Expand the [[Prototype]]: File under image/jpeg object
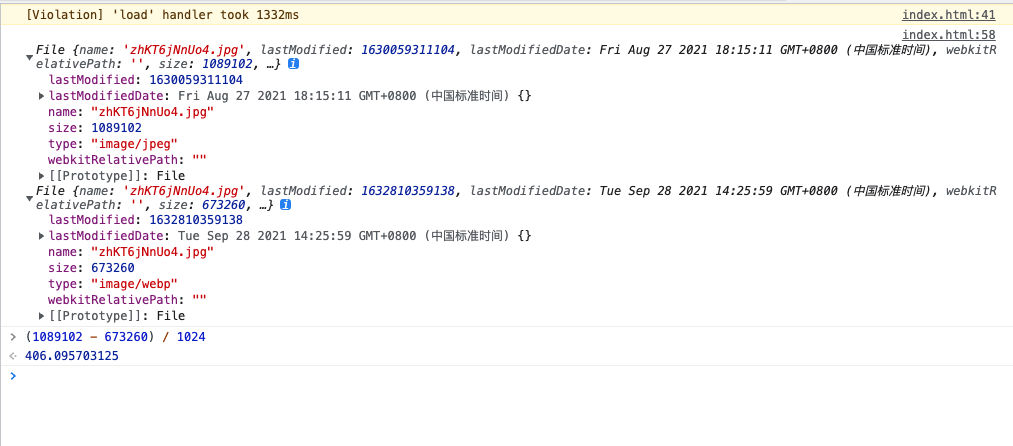Viewport: 1013px width, 446px height. point(42,176)
